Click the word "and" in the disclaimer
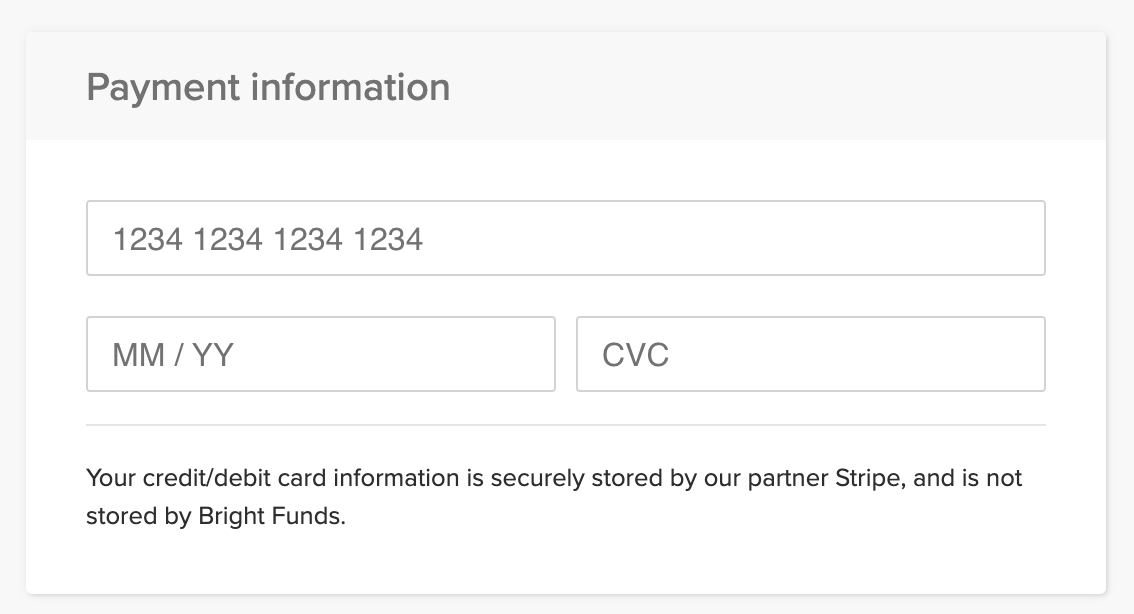Screen dimensions: 1134x614 934,478
